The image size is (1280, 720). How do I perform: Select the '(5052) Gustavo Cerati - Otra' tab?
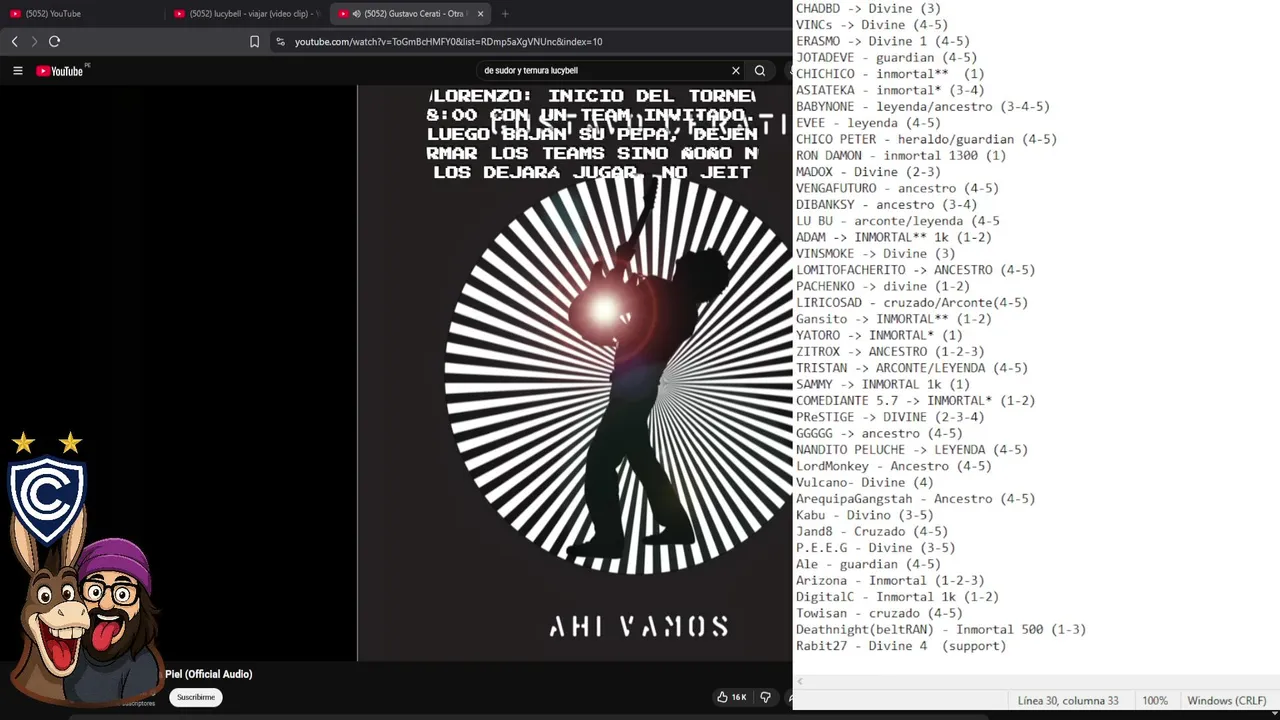pos(411,13)
